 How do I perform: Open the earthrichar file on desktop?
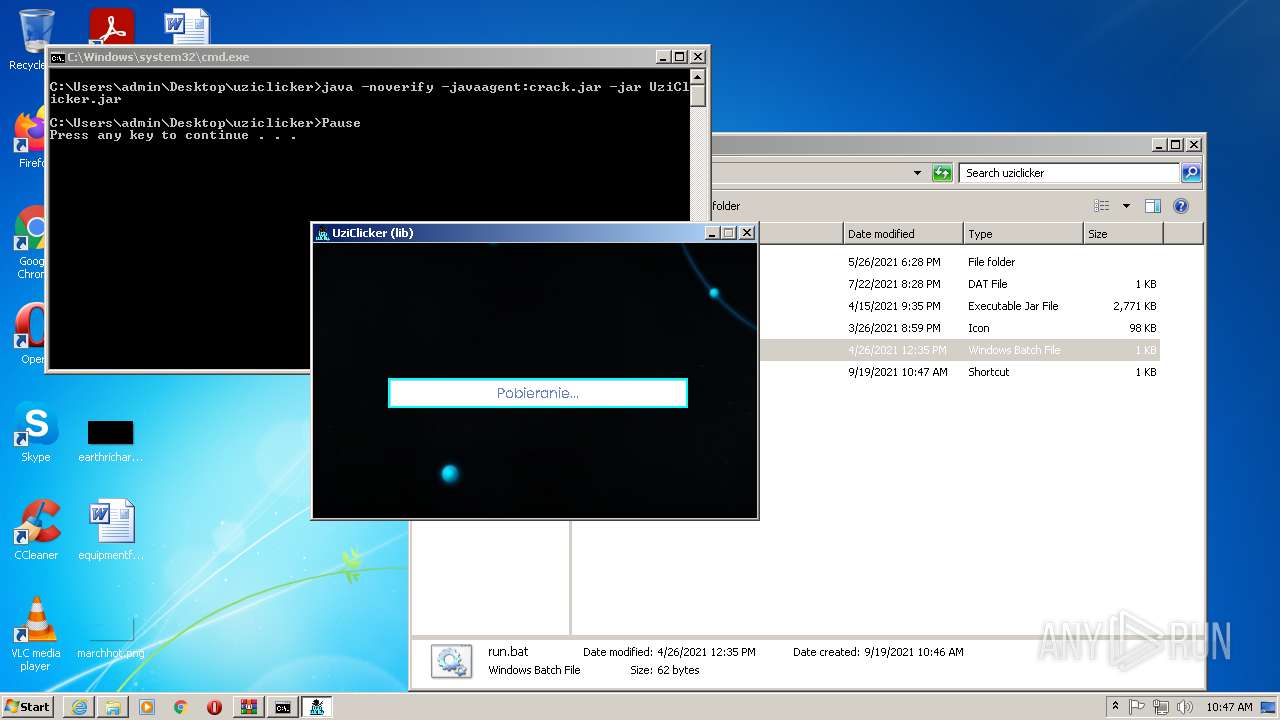tap(111, 440)
